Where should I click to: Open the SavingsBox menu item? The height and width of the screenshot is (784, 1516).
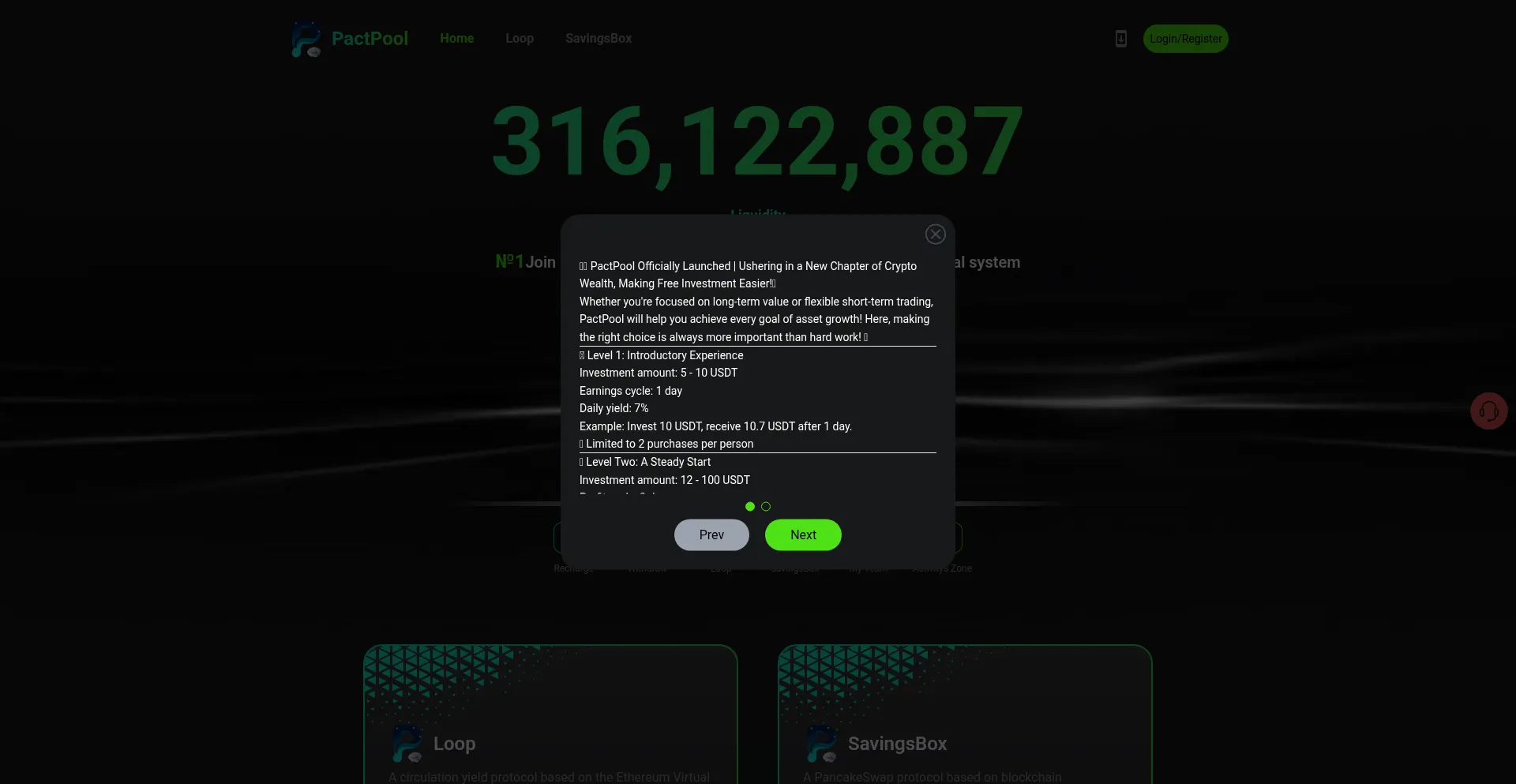point(599,39)
